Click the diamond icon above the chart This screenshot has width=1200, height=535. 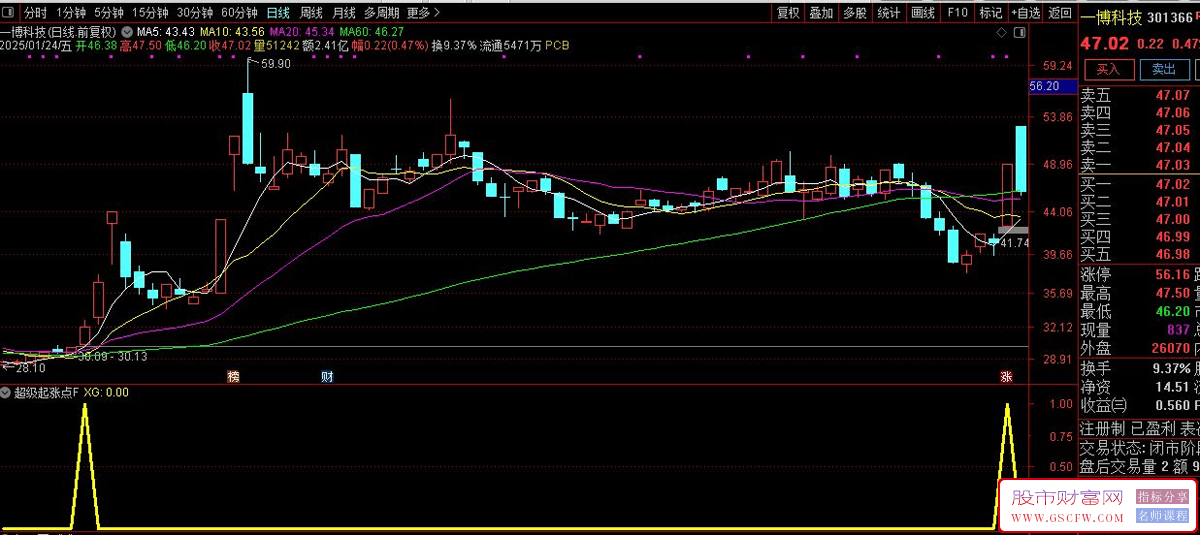click(1000, 33)
